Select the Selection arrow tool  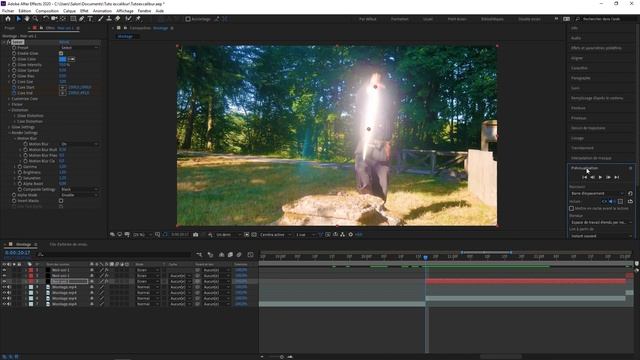(18, 19)
